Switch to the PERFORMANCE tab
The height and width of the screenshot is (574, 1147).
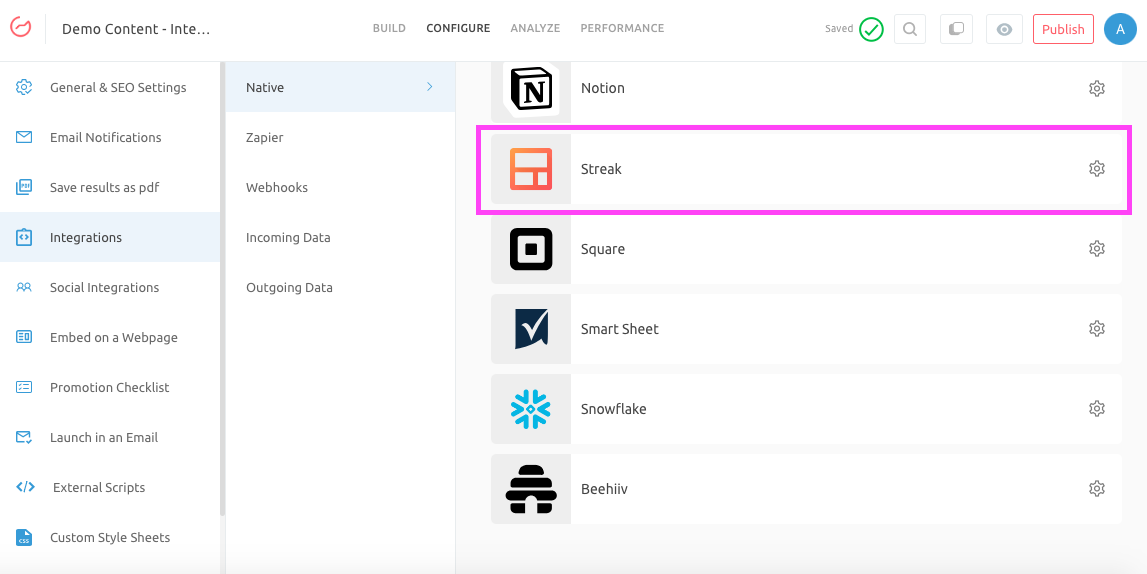click(623, 29)
